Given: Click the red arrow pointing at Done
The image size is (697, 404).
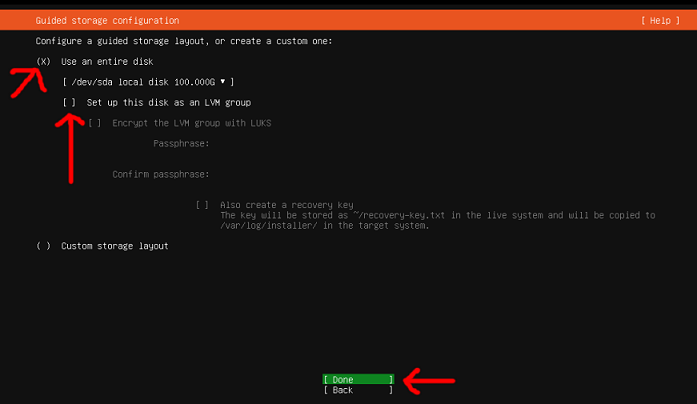Looking at the screenshot, I should coord(428,380).
